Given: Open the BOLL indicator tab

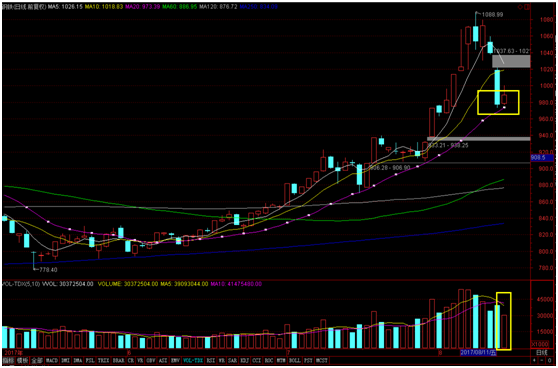Looking at the screenshot, I should pyautogui.click(x=295, y=360).
